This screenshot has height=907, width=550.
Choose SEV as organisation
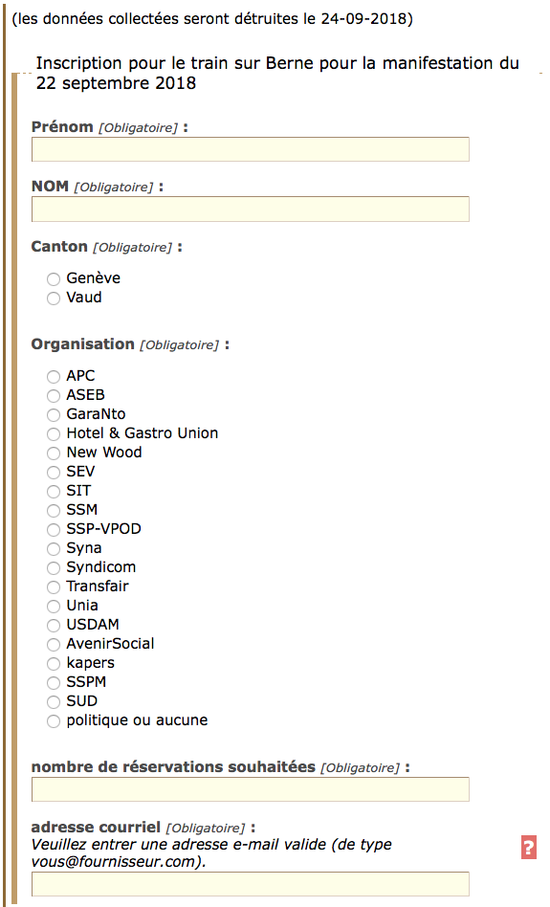coord(53,473)
